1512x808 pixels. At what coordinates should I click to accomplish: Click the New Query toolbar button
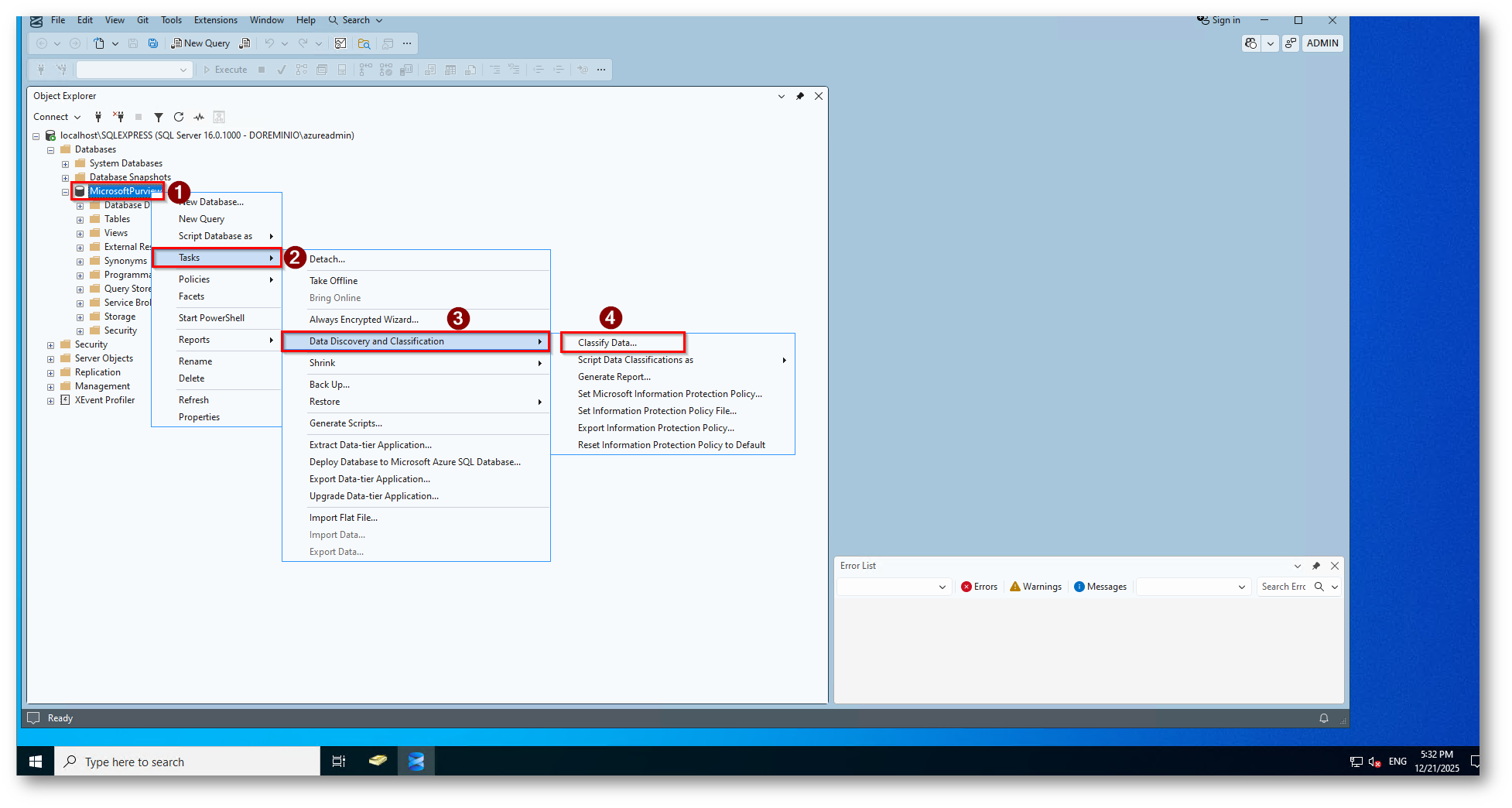[x=200, y=44]
